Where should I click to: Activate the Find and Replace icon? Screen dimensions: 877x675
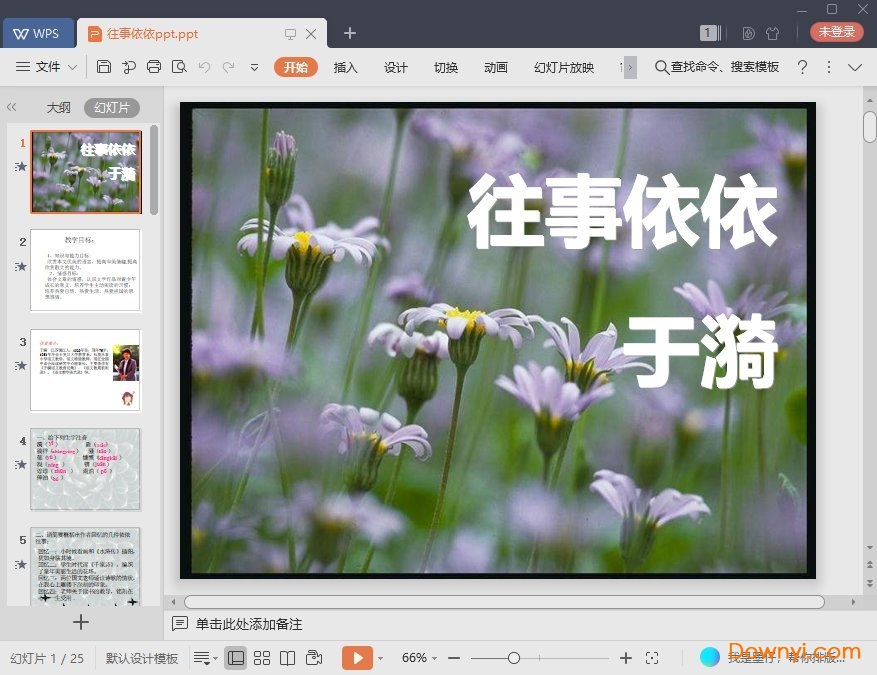coord(178,67)
